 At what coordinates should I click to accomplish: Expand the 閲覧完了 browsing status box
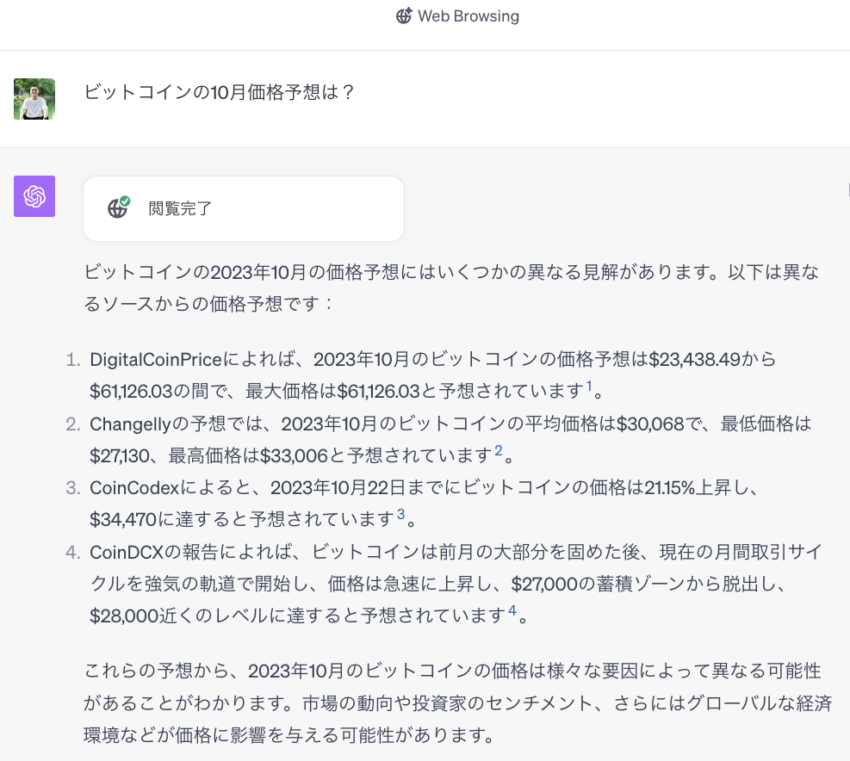(244, 209)
